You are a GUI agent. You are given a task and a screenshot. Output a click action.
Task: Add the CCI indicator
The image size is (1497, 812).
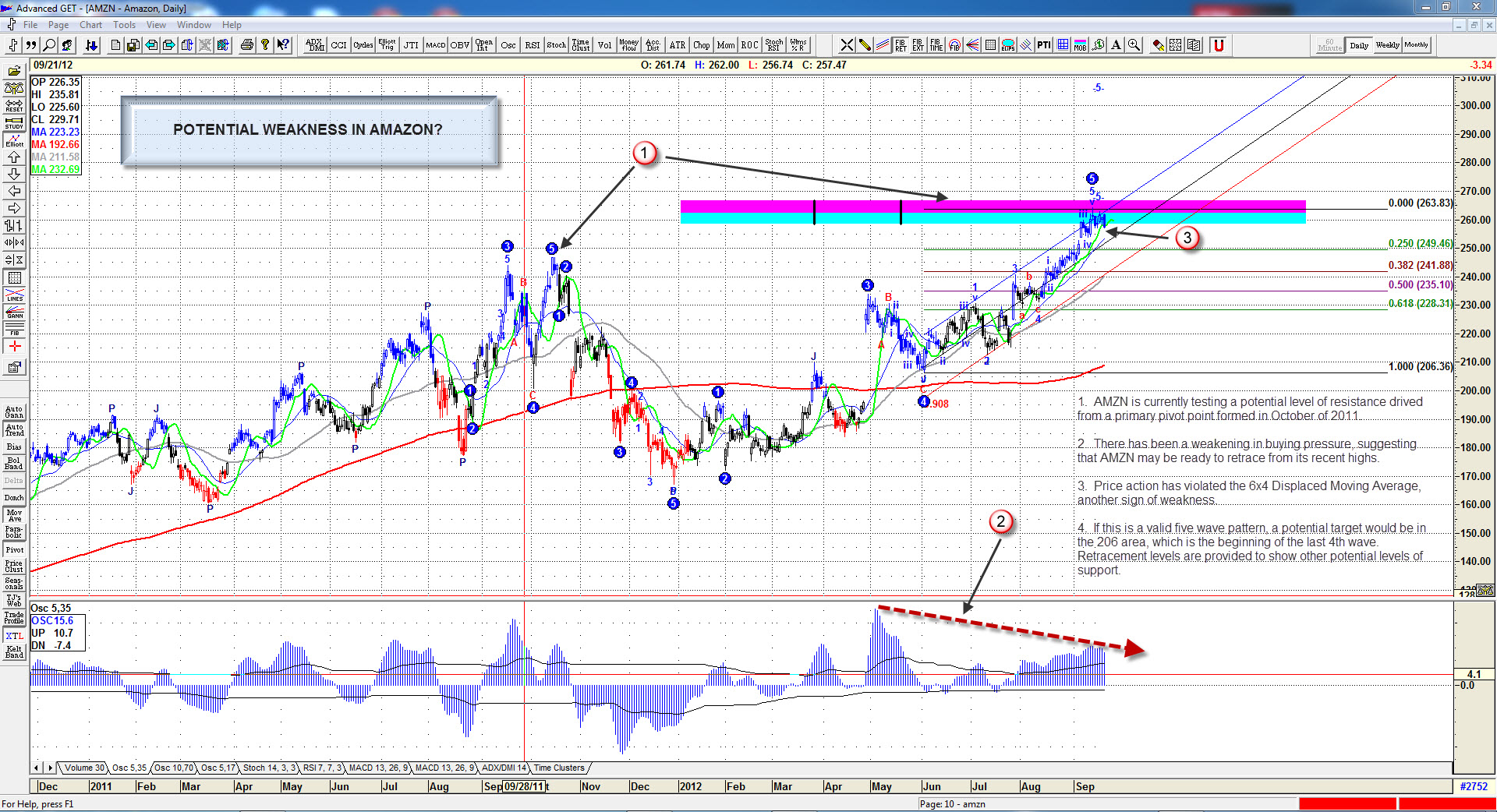pos(338,45)
